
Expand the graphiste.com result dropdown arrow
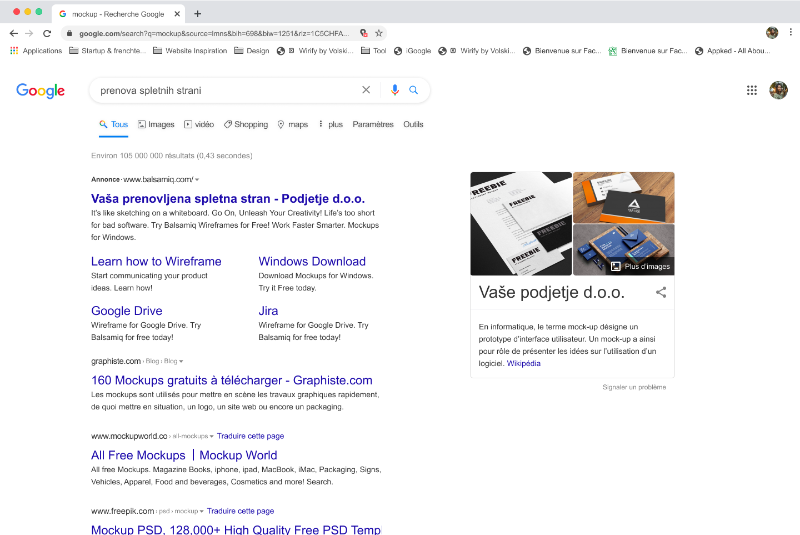click(x=181, y=361)
